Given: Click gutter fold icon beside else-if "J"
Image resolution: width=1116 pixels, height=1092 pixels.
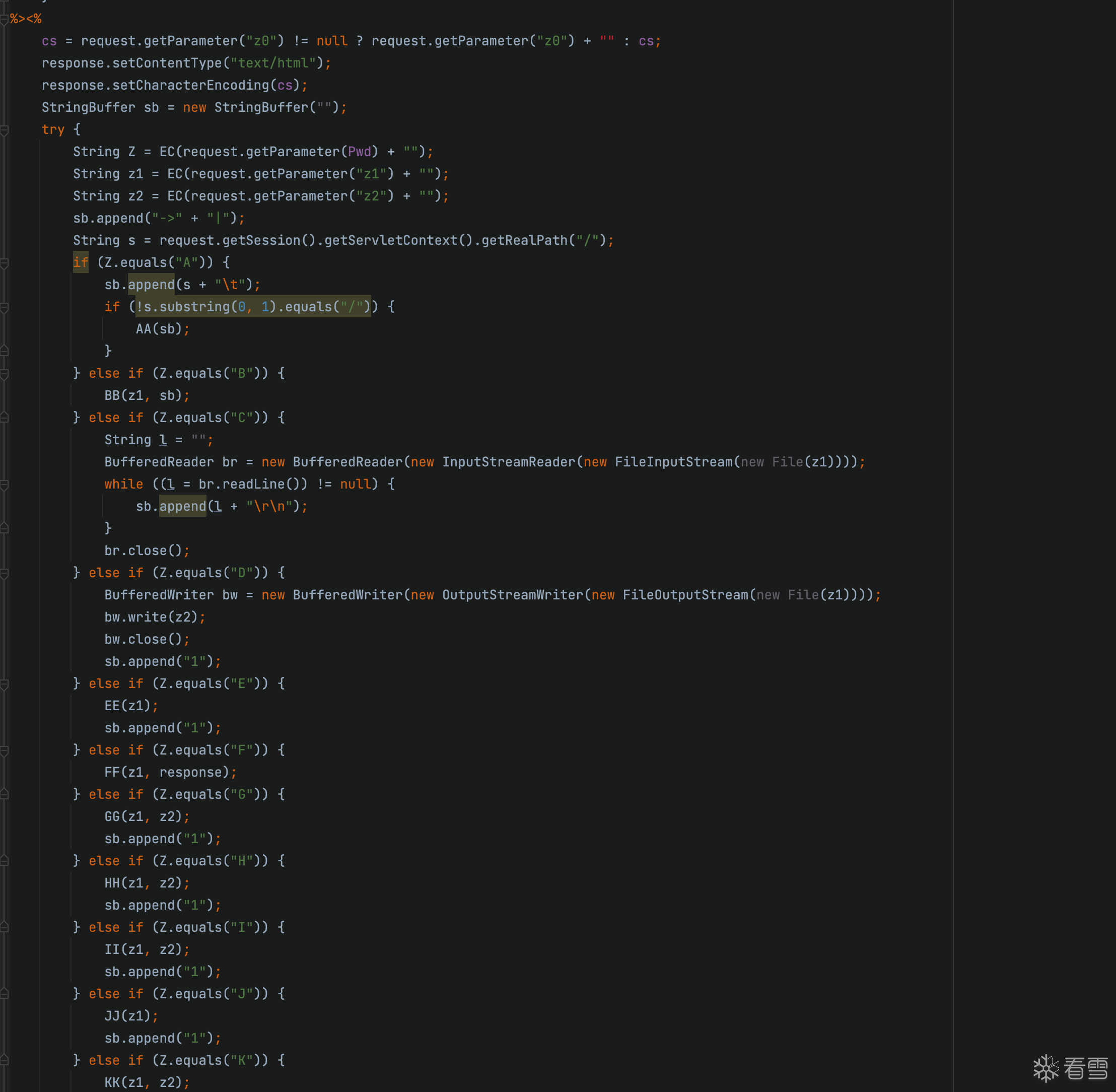Looking at the screenshot, I should [x=4, y=994].
